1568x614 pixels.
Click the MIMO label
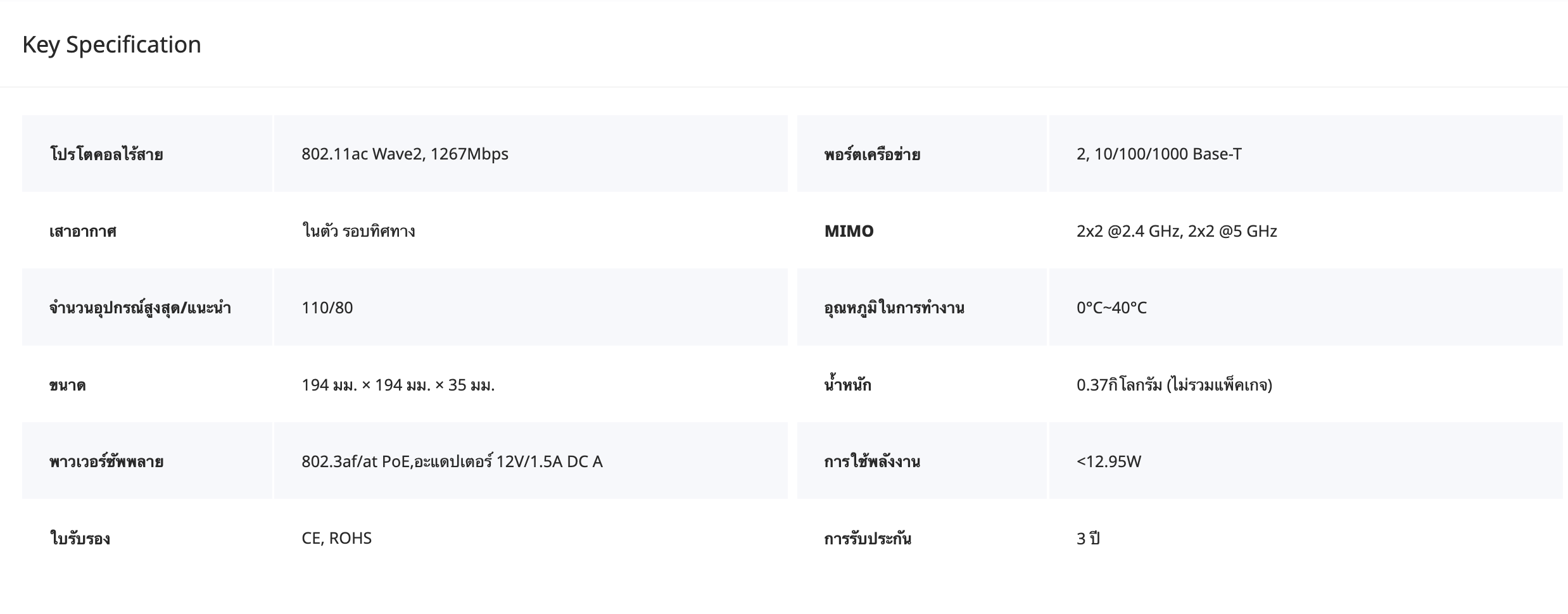click(x=849, y=231)
